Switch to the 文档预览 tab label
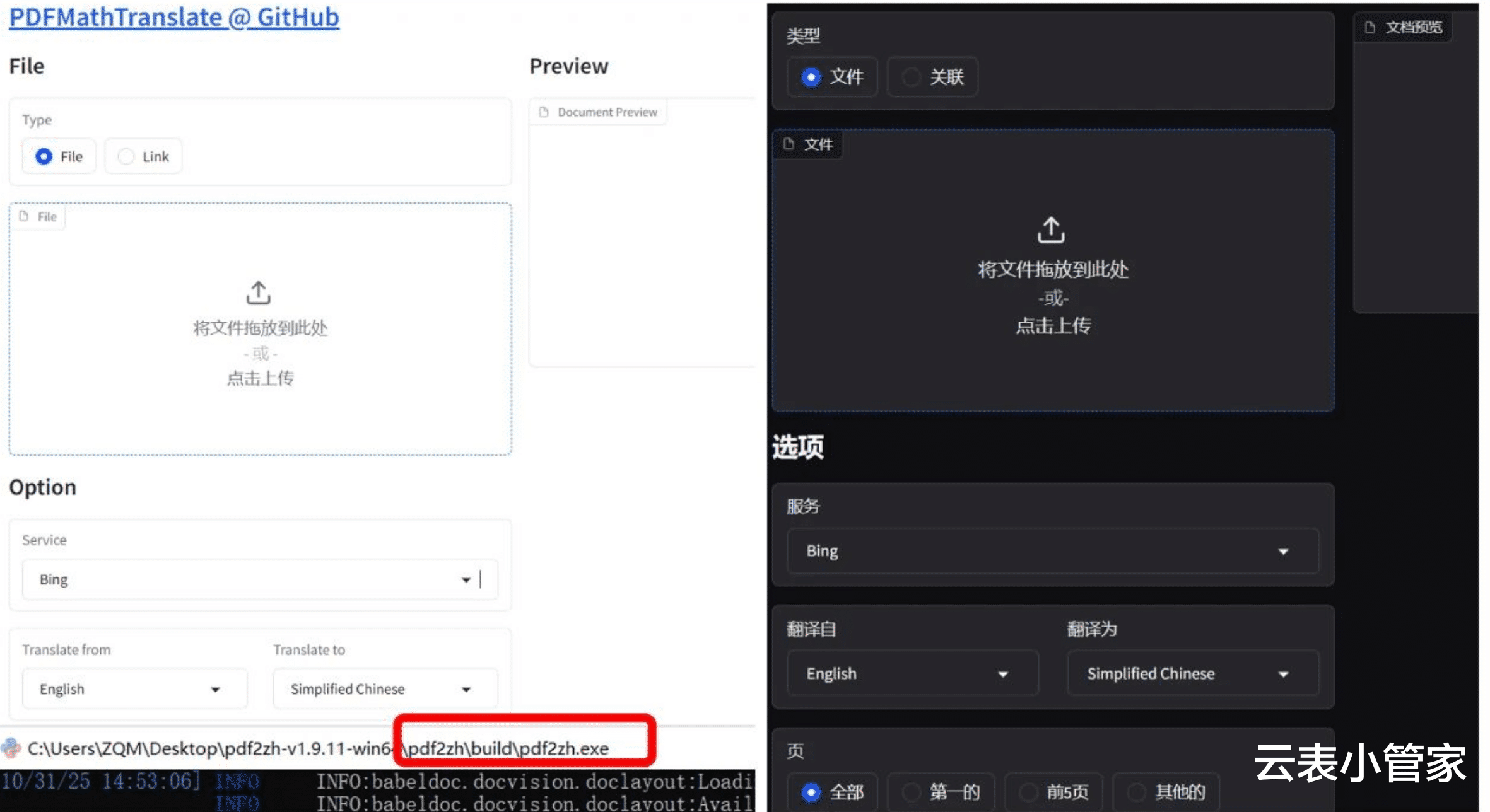The image size is (1490, 812). coord(1413,27)
